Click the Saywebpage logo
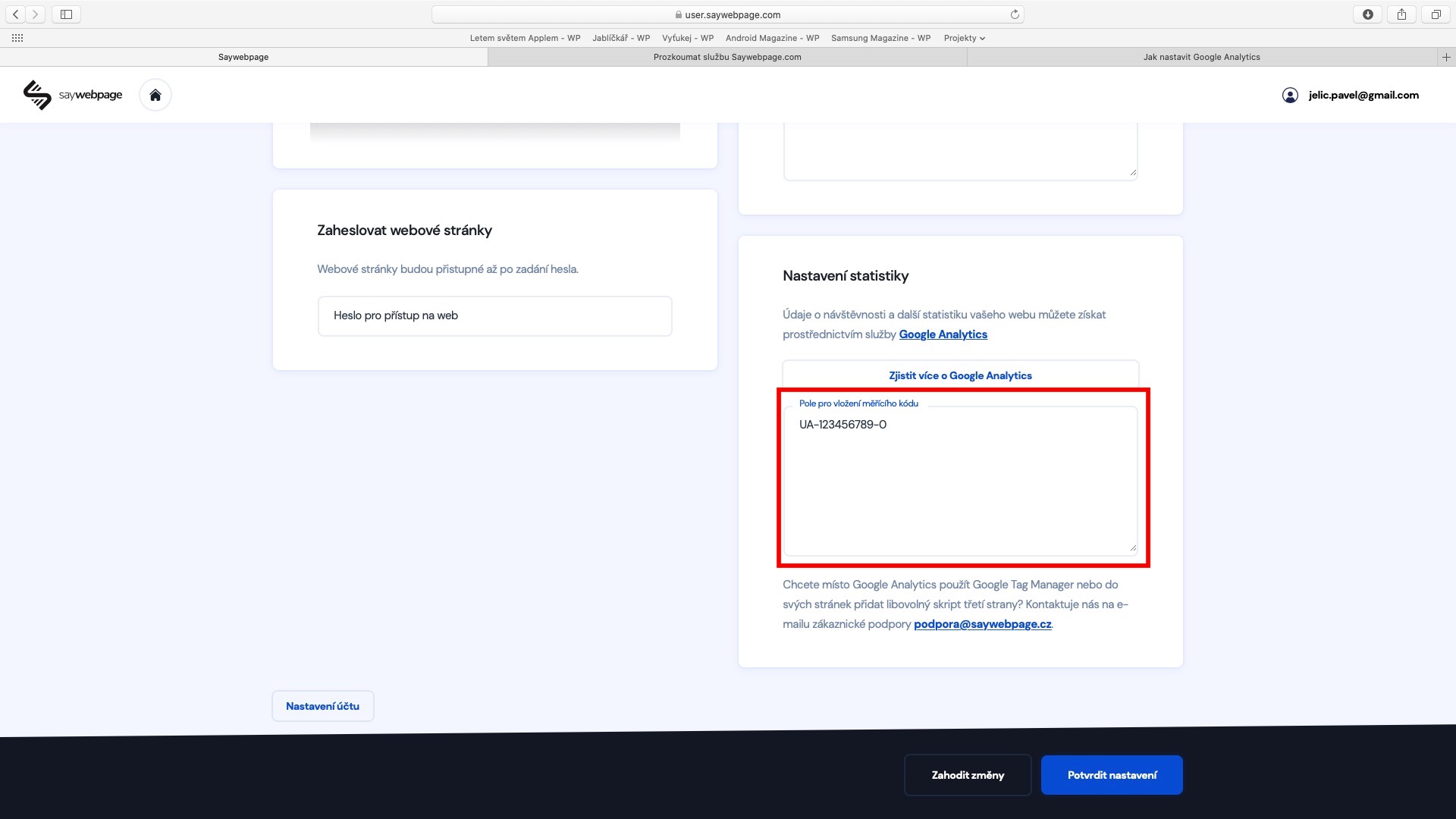This screenshot has height=819, width=1456. (73, 95)
